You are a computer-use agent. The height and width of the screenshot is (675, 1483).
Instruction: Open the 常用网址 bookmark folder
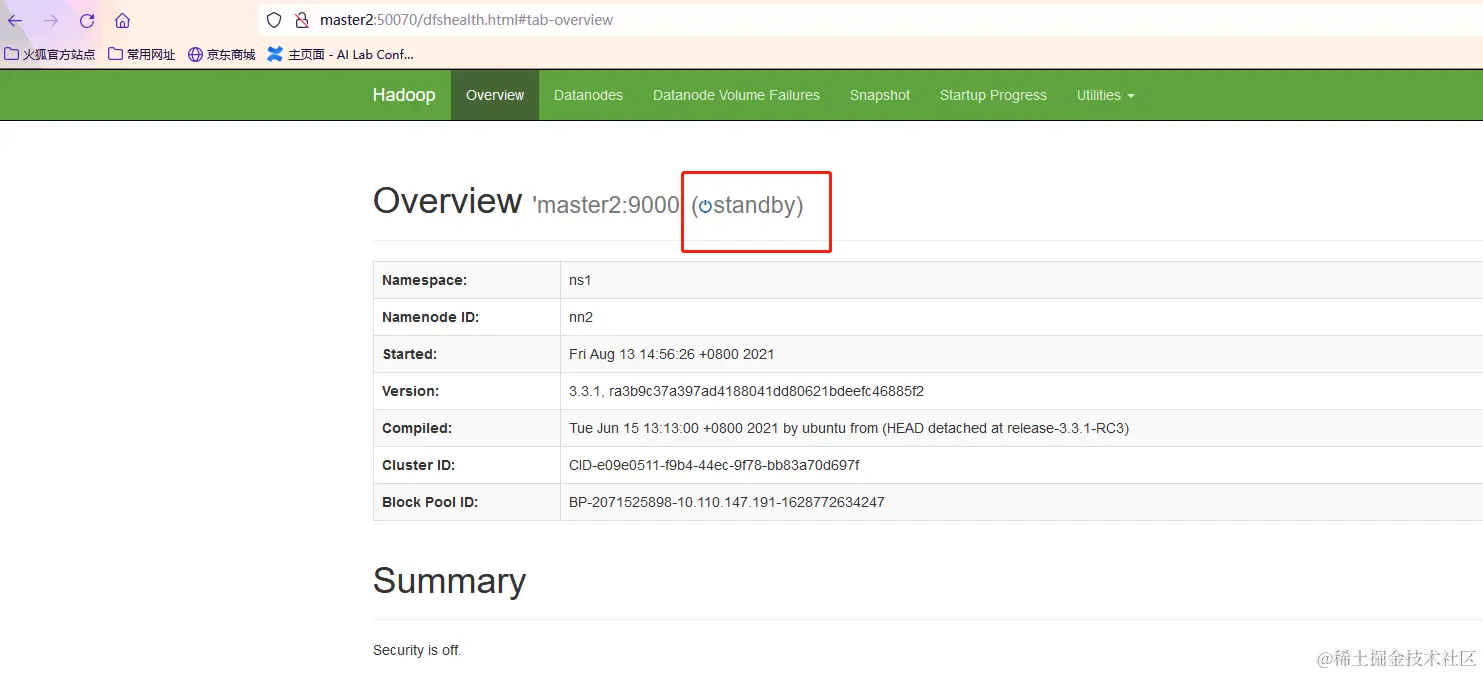point(141,54)
